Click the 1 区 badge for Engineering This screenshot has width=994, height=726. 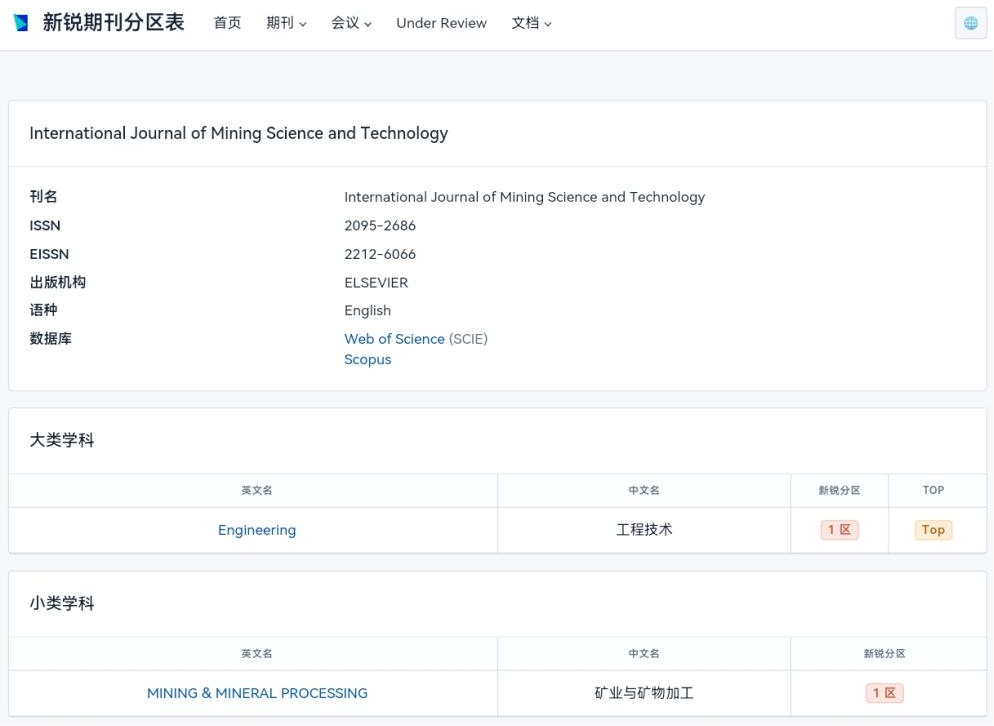pyautogui.click(x=839, y=530)
